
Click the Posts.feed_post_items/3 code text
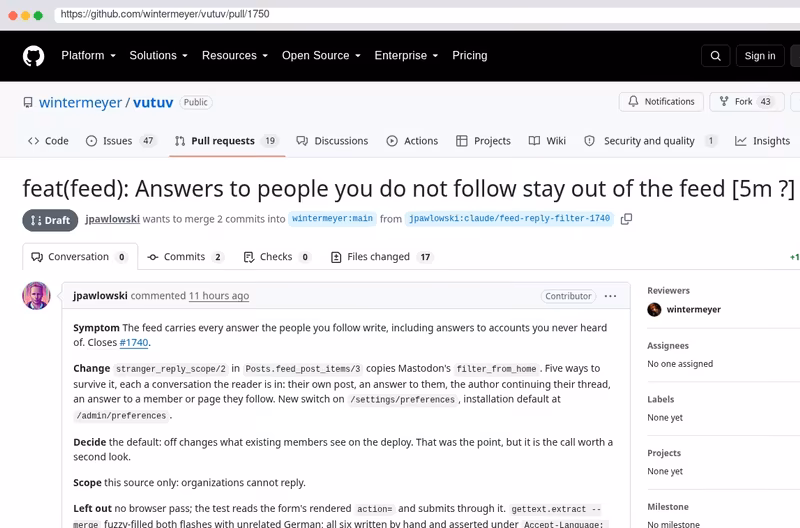(303, 369)
